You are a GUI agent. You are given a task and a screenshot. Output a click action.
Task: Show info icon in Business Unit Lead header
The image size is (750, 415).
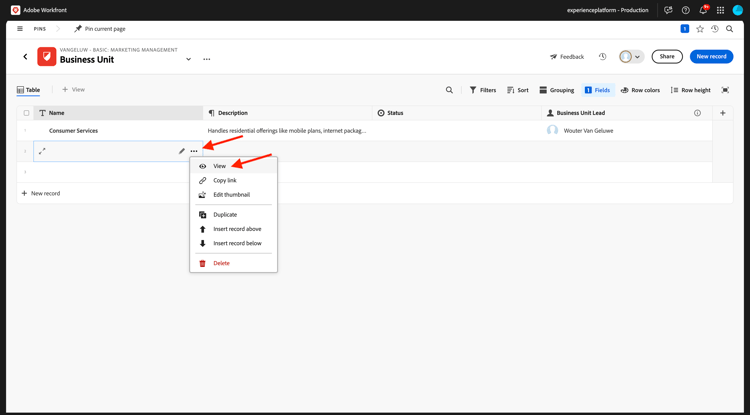(697, 113)
